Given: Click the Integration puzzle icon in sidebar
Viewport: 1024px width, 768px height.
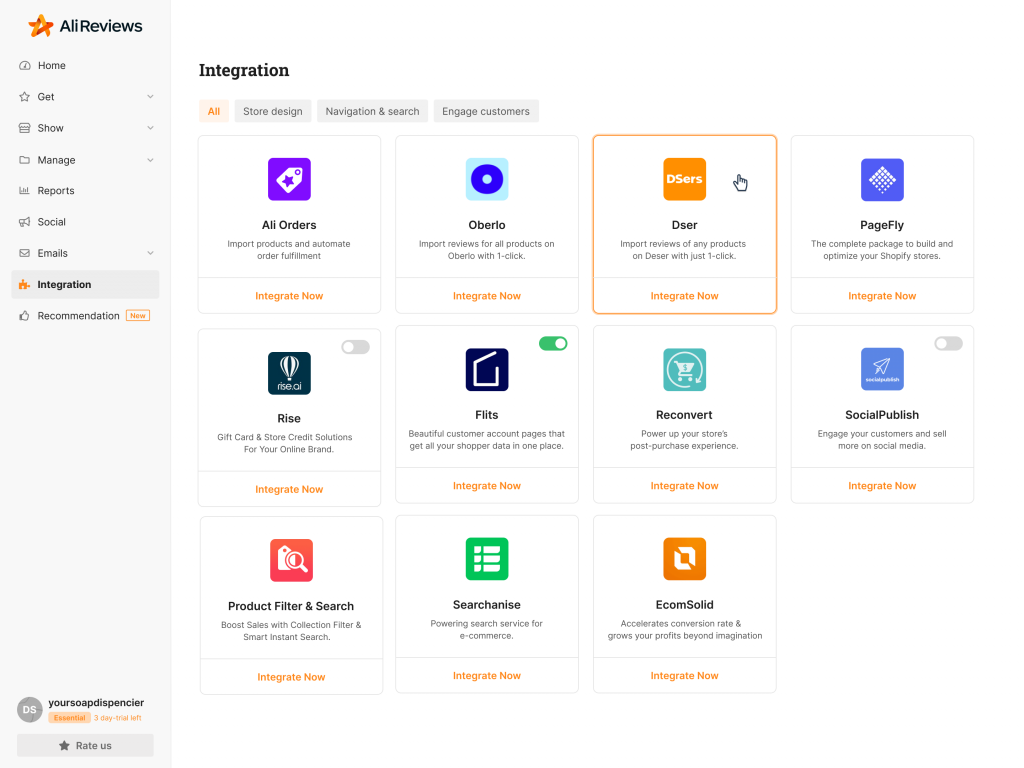Looking at the screenshot, I should 25,284.
